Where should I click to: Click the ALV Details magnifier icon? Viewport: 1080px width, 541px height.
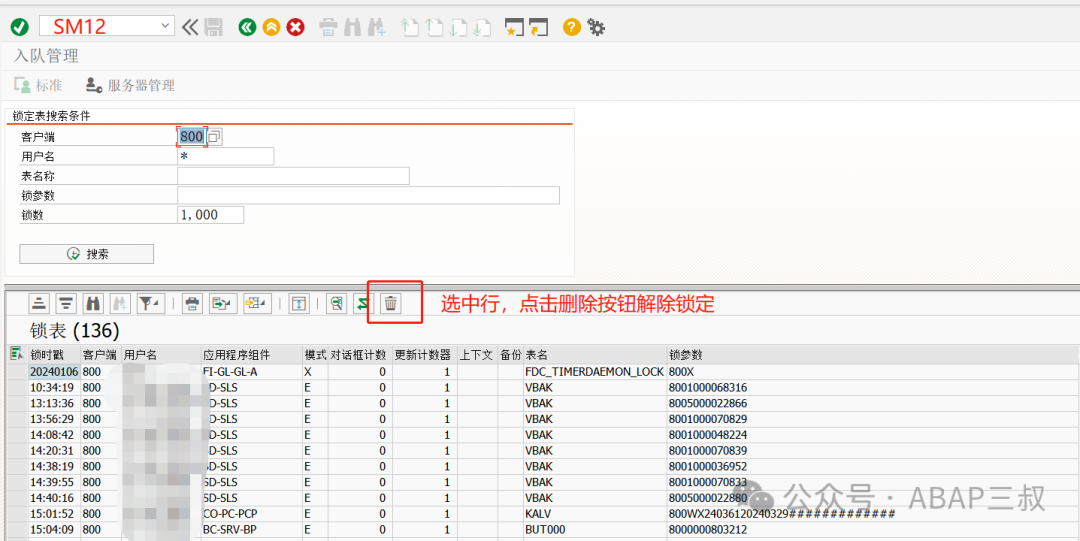point(337,303)
